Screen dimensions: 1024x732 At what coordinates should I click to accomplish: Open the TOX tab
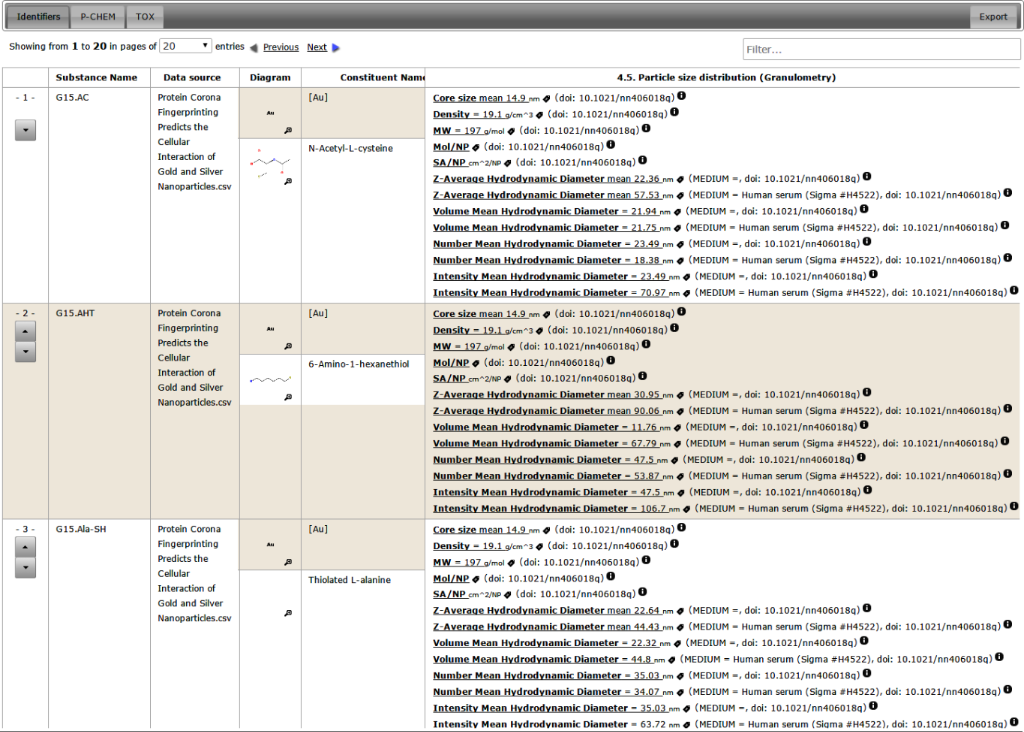(145, 17)
